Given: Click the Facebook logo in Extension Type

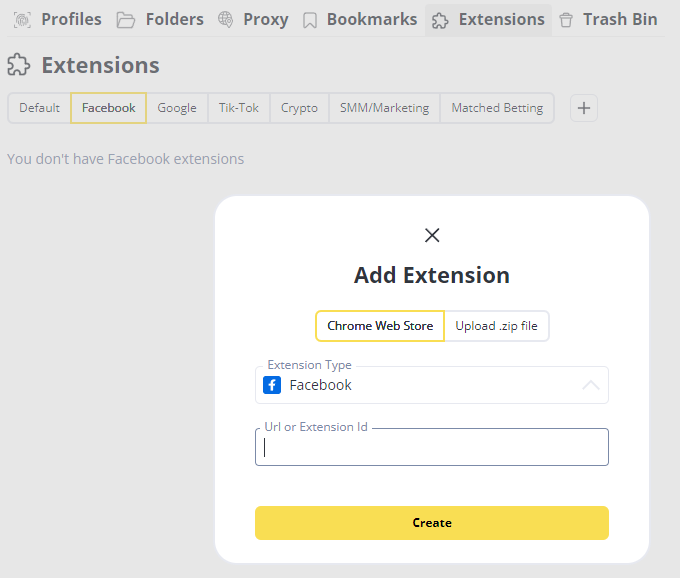Looking at the screenshot, I should coord(272,385).
